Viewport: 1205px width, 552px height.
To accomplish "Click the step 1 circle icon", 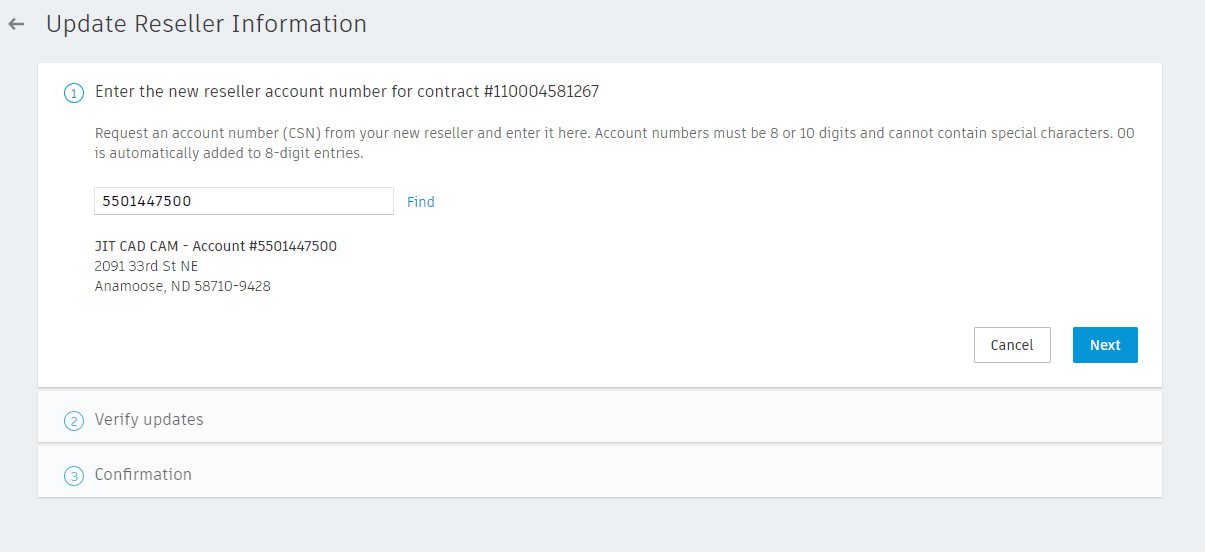I will click(74, 93).
